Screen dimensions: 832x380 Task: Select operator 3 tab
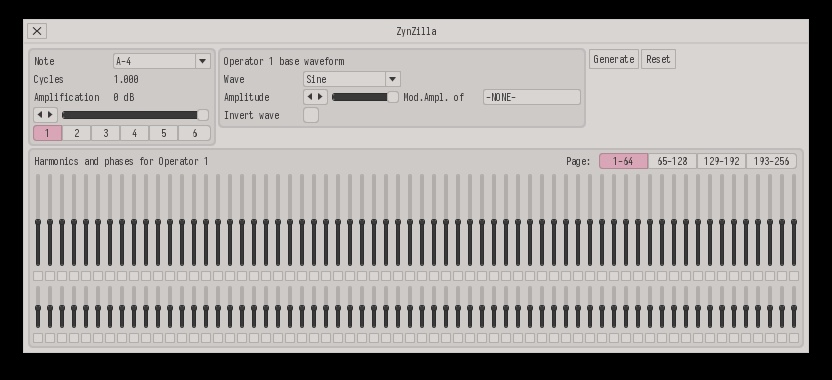point(106,133)
